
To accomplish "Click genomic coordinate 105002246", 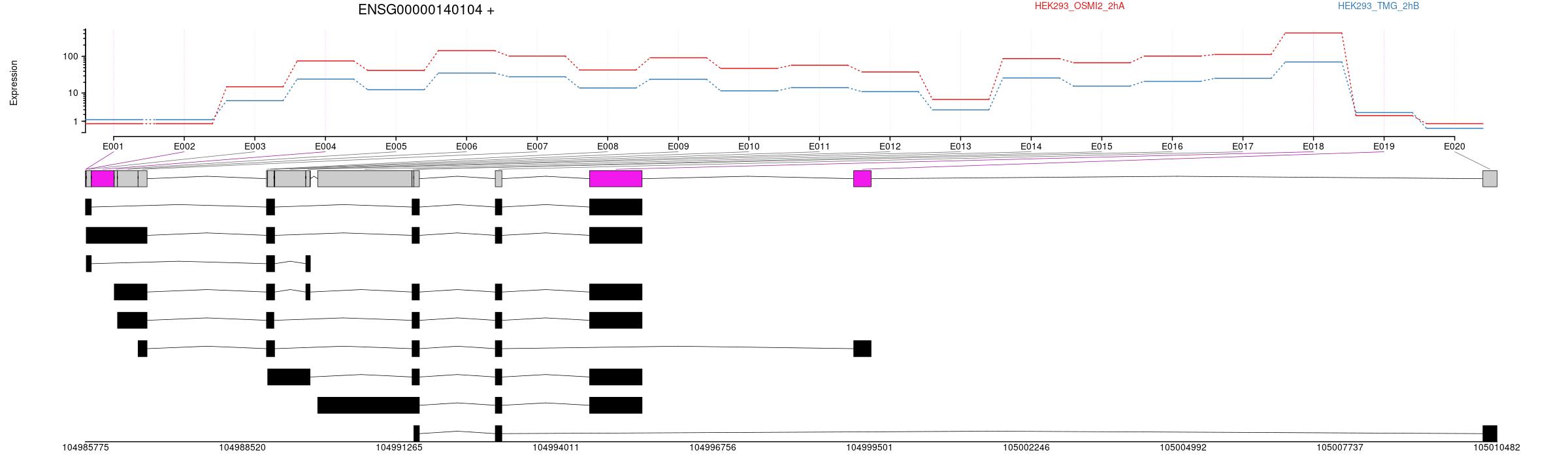I will [1026, 448].
